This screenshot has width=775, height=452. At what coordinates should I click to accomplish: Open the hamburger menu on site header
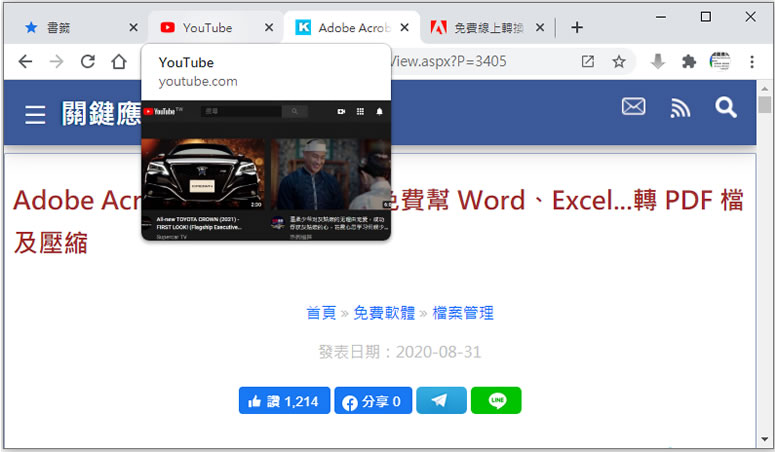point(35,115)
